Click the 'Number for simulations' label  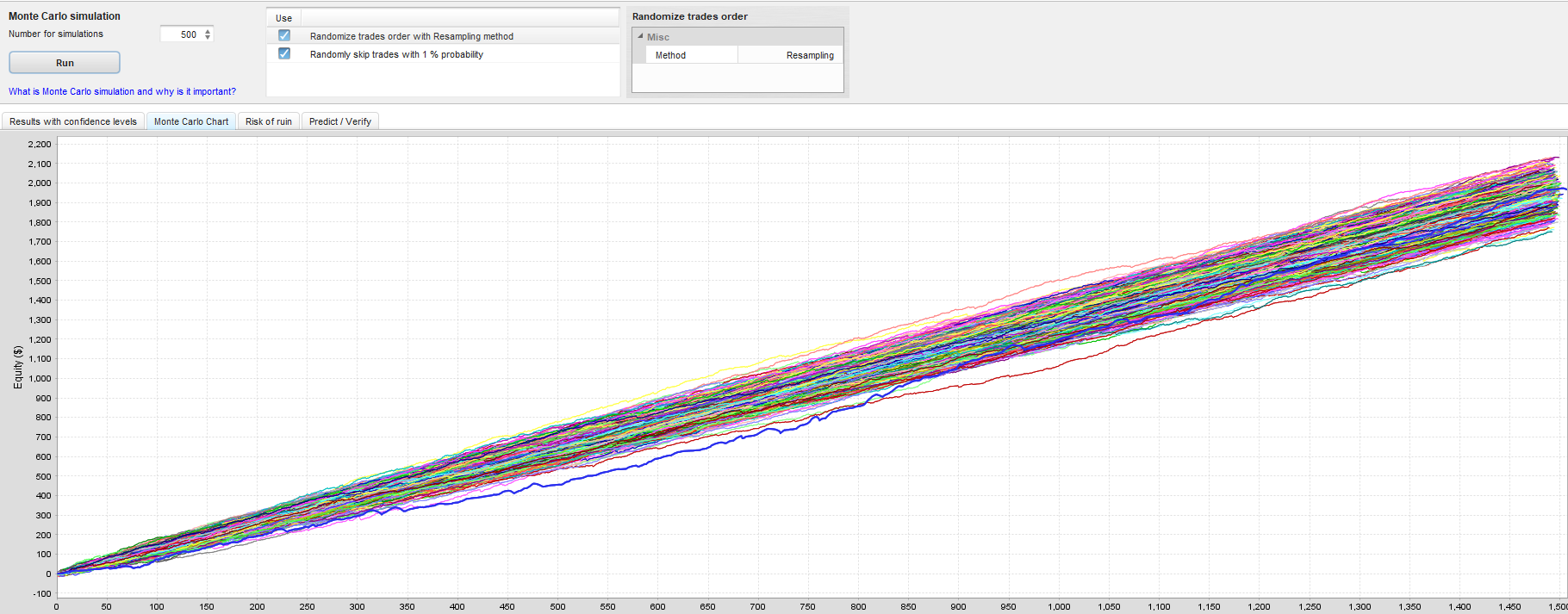click(x=56, y=34)
